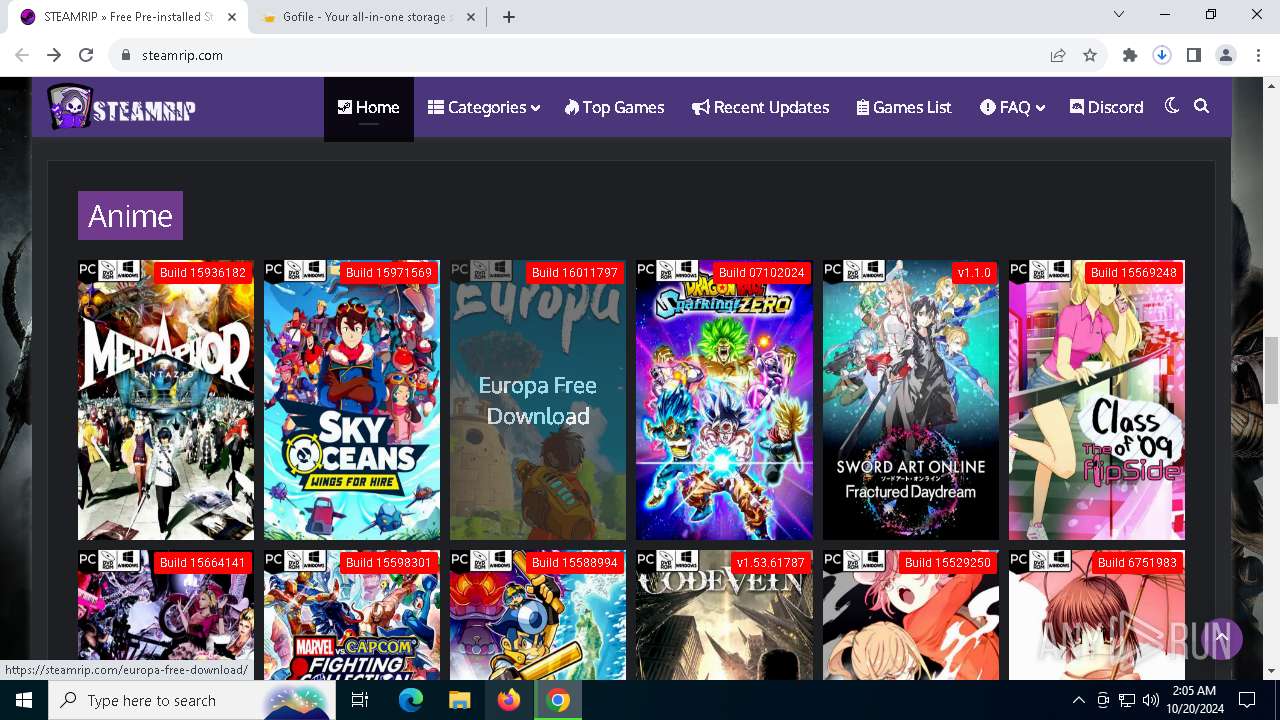Open Marvel vs Capcom Fighting Collection thumbnail
The image size is (1280, 720).
(x=352, y=615)
